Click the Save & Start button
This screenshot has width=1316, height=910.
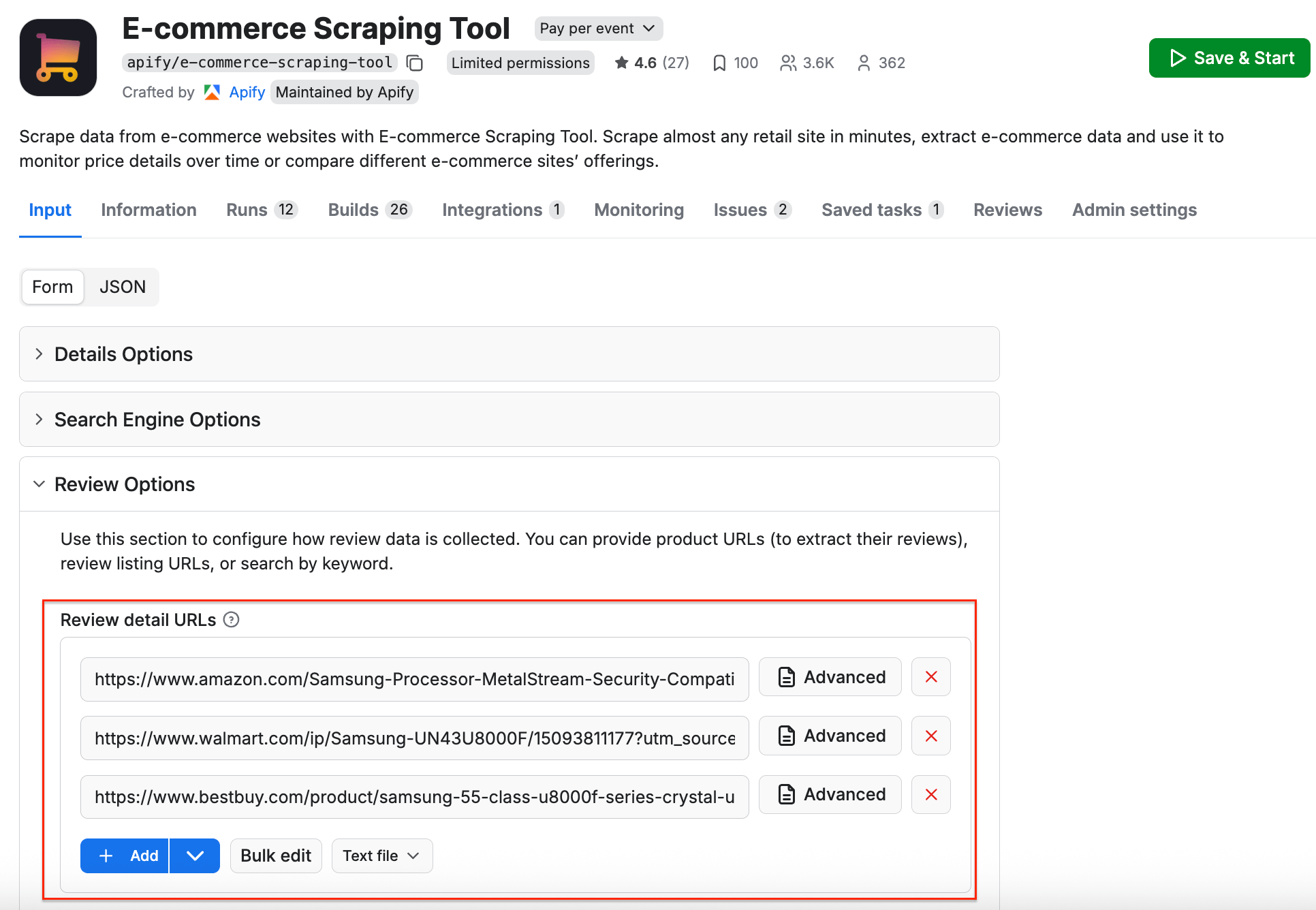[1229, 57]
